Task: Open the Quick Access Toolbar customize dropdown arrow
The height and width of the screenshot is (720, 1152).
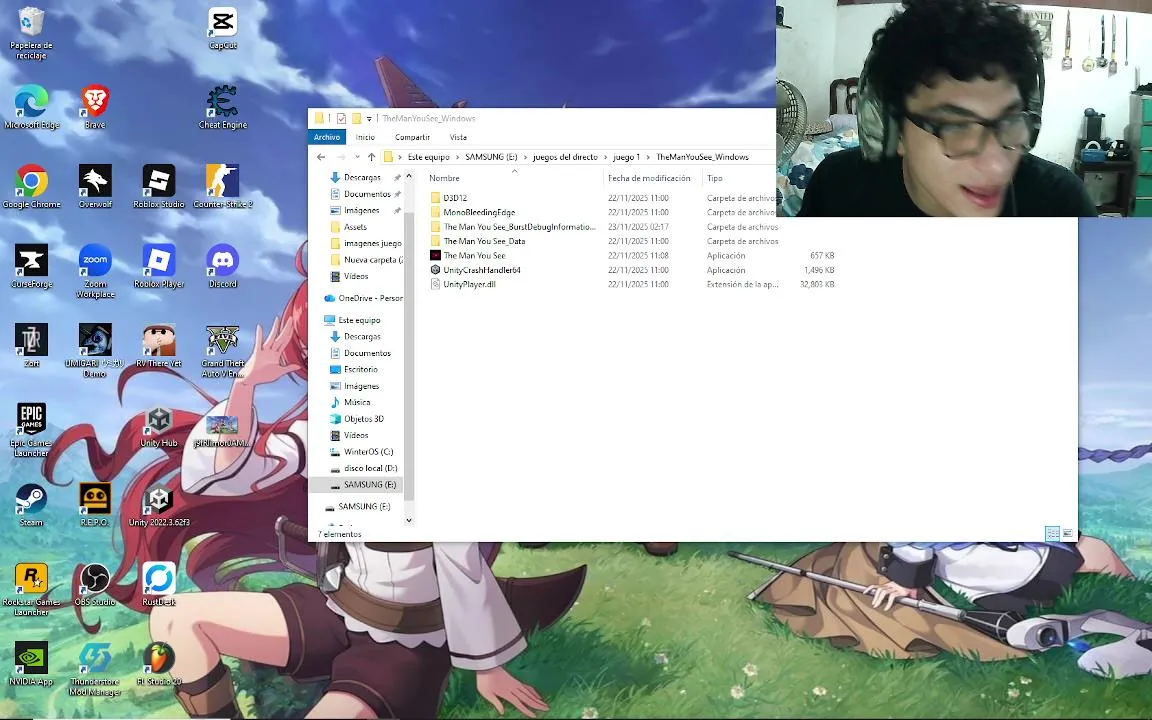Action: (x=369, y=119)
